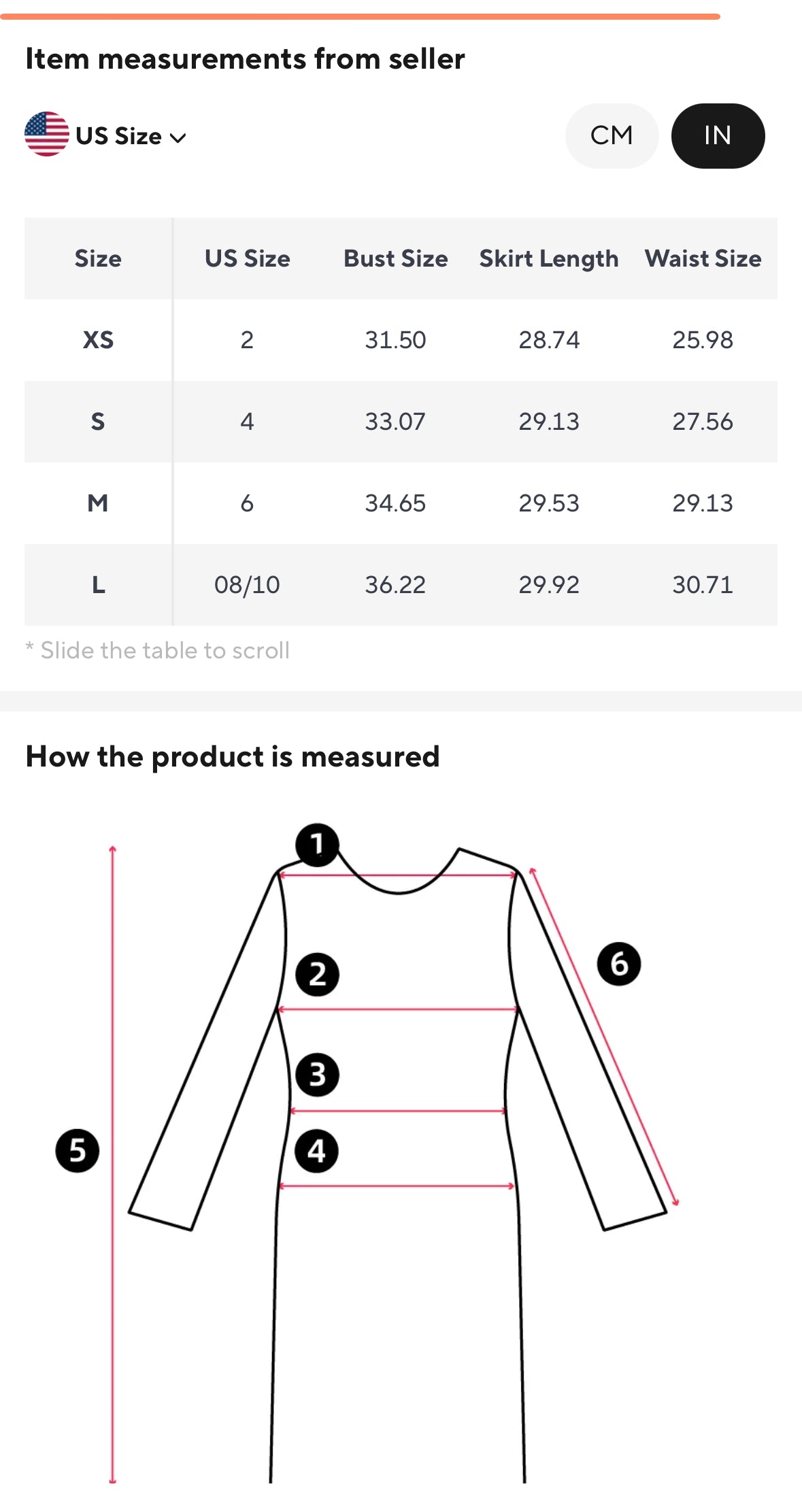Select measurement marker number 1
Image resolution: width=802 pixels, height=1512 pixels.
point(317,844)
